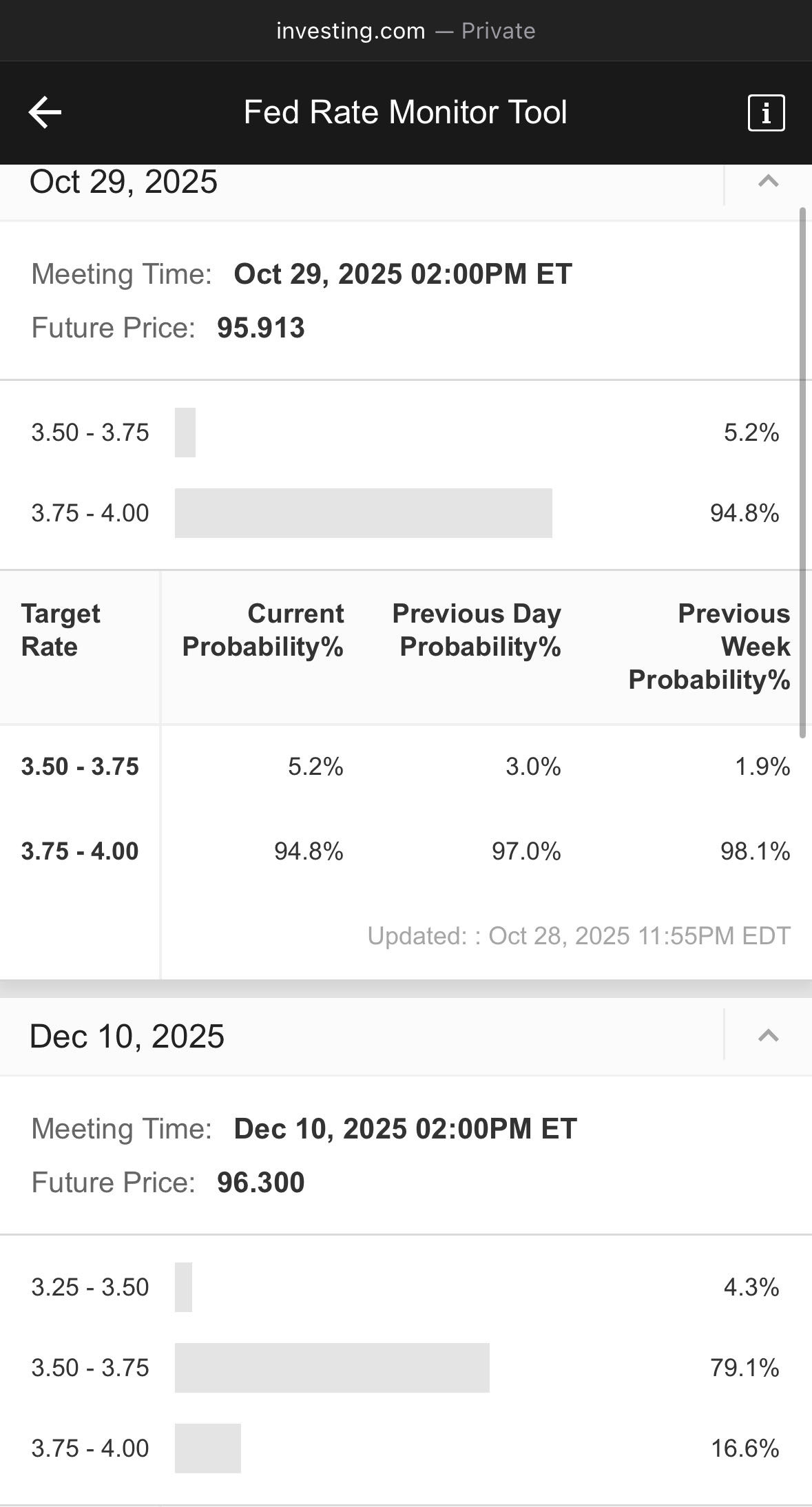The width and height of the screenshot is (812, 1507).
Task: Select the bold 3.50 - 3.75 table row label
Action: (x=80, y=767)
